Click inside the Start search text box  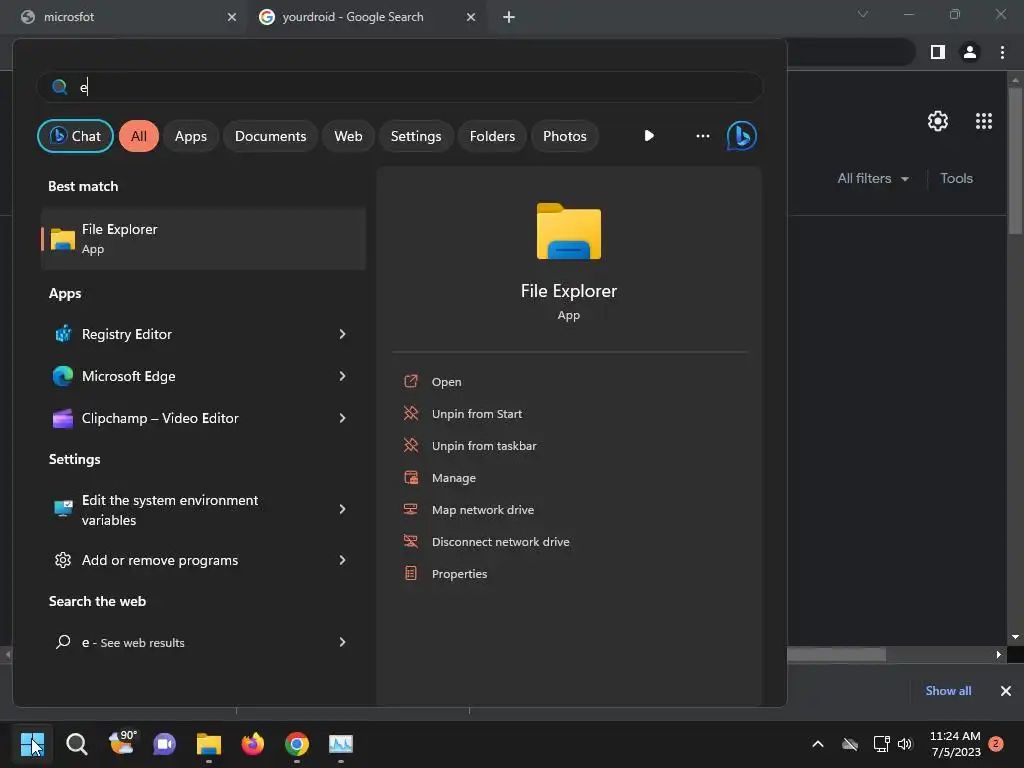coord(400,87)
